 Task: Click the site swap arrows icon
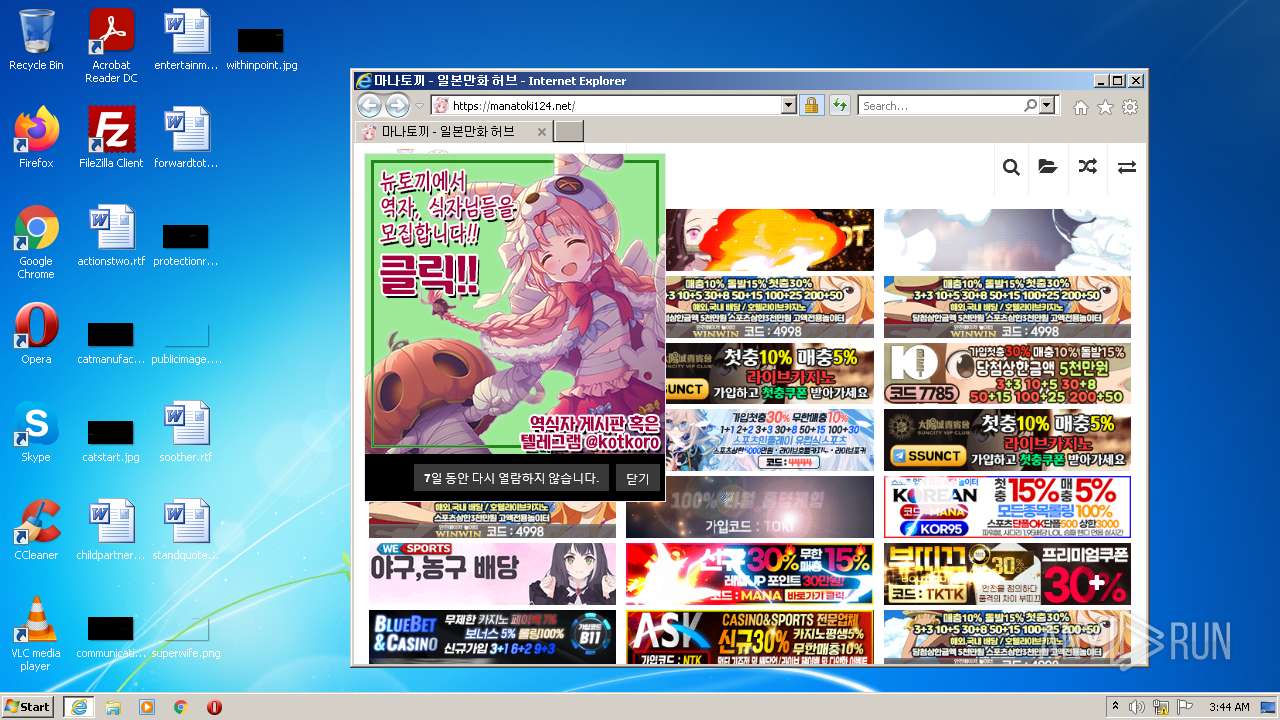click(1127, 167)
